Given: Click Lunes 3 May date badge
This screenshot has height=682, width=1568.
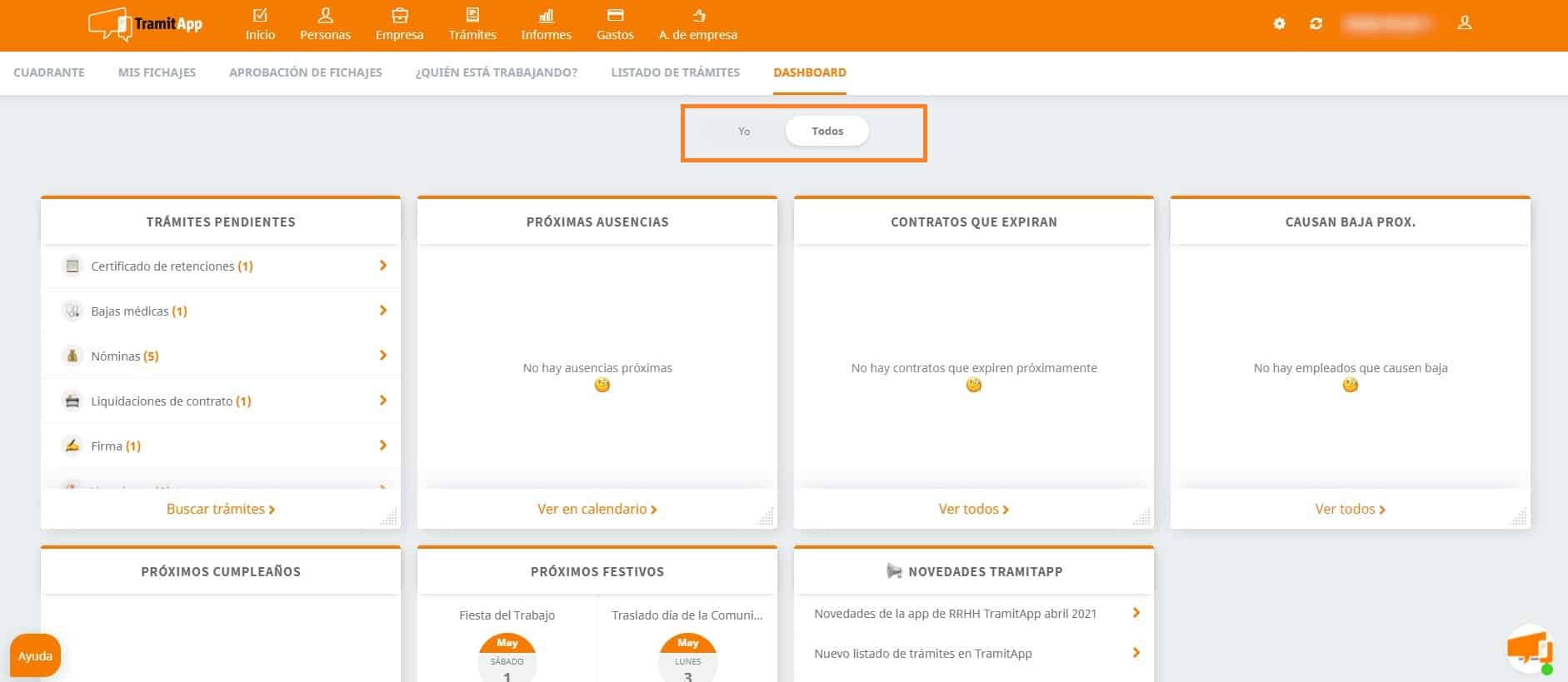Looking at the screenshot, I should 687,658.
